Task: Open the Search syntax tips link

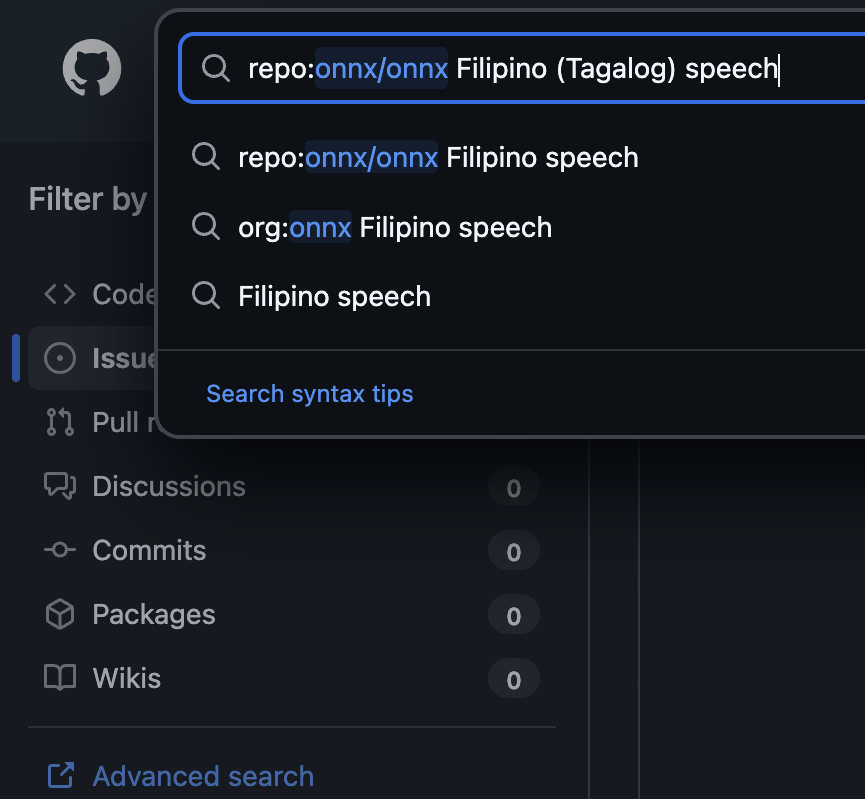Action: pos(309,394)
